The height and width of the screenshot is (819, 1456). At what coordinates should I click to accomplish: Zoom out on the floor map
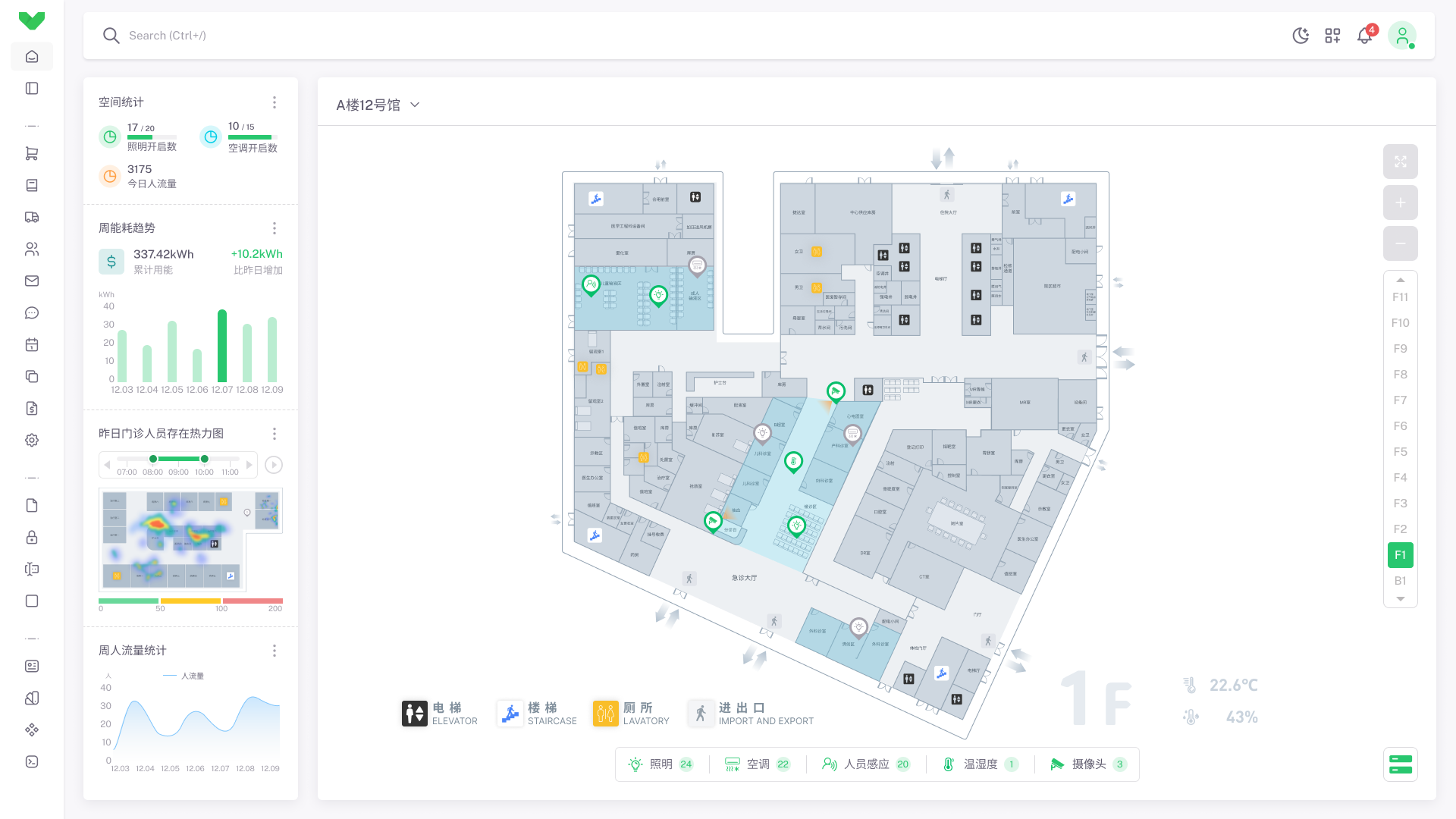1400,243
